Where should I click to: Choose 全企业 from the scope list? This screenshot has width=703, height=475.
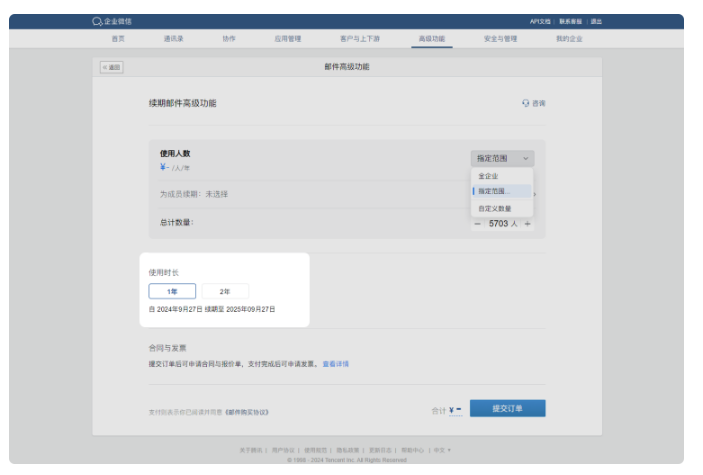point(489,176)
